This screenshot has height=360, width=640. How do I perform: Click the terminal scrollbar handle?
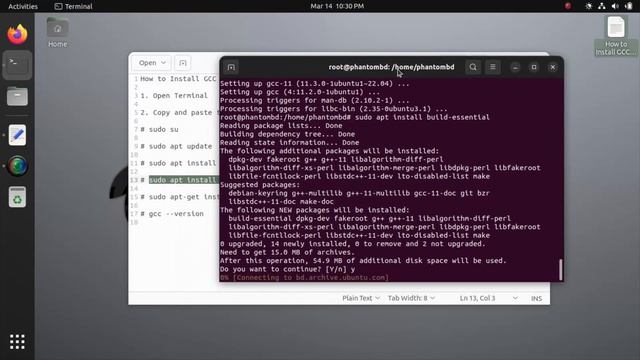tap(561, 269)
